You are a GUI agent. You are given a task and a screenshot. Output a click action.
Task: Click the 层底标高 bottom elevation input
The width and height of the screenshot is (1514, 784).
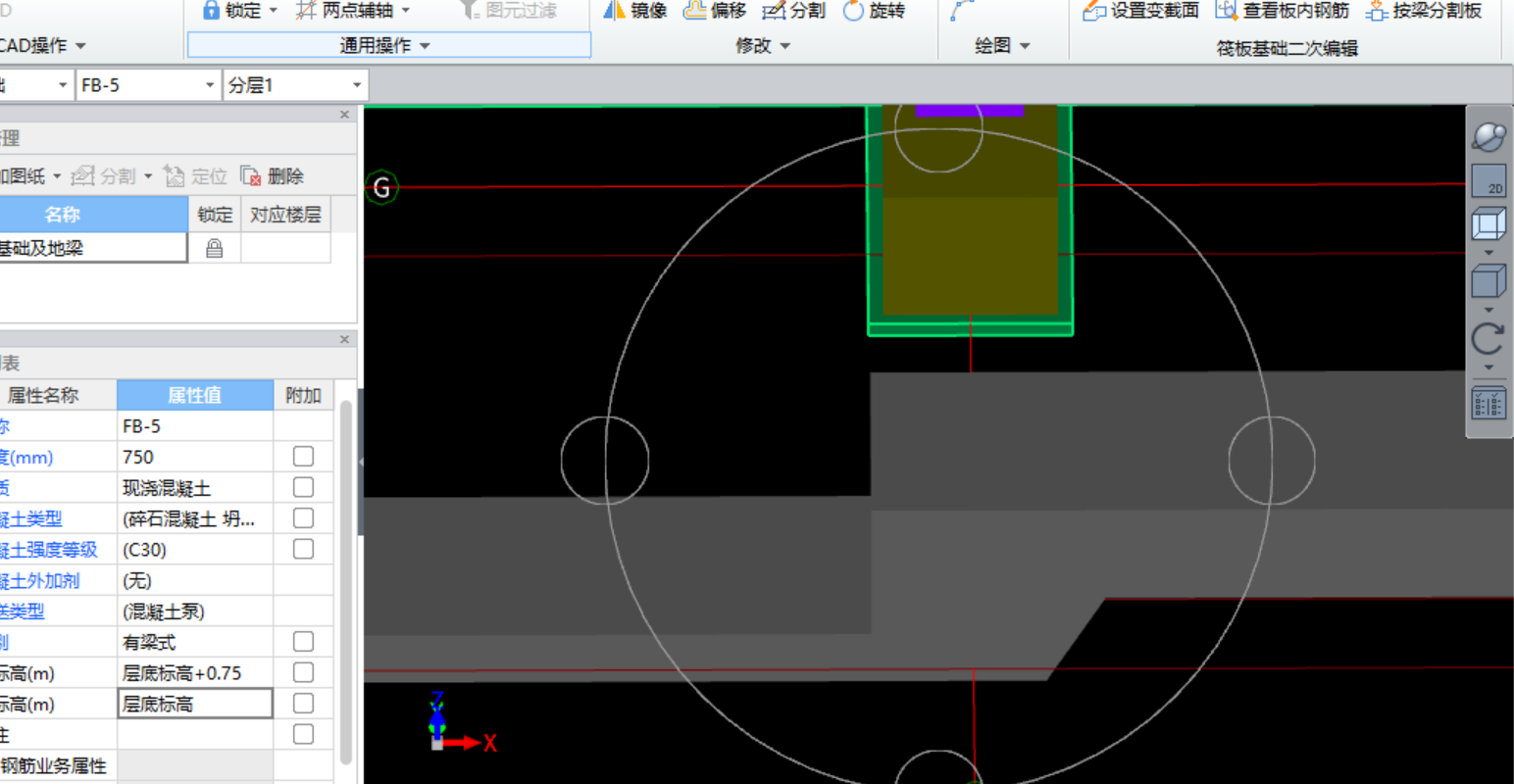[195, 704]
